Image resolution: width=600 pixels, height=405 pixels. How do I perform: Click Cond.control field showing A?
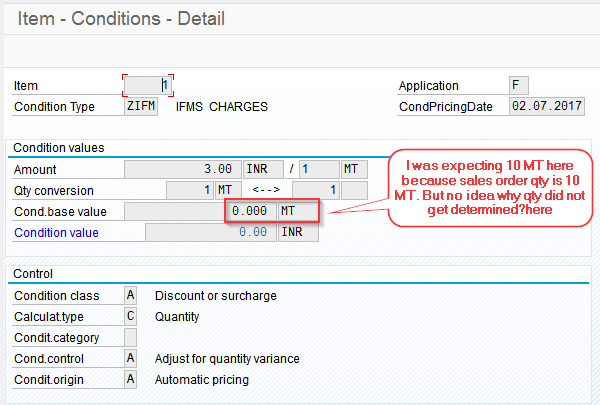130,358
